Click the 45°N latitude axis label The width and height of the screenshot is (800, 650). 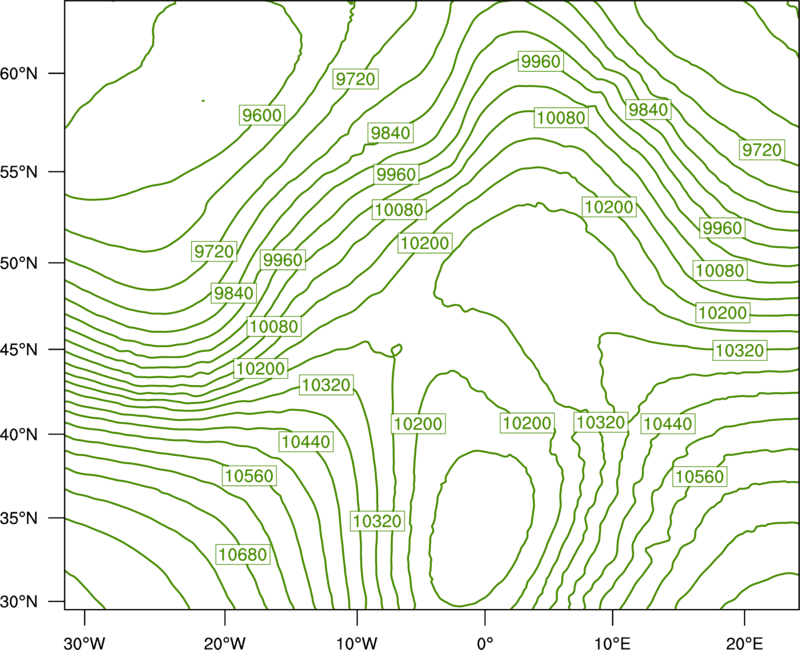coord(19,349)
